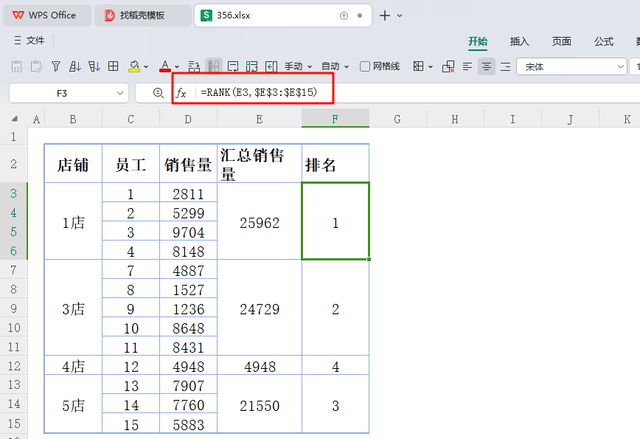Select row 7 header
Image resolution: width=640 pixels, height=439 pixels.
[x=13, y=270]
